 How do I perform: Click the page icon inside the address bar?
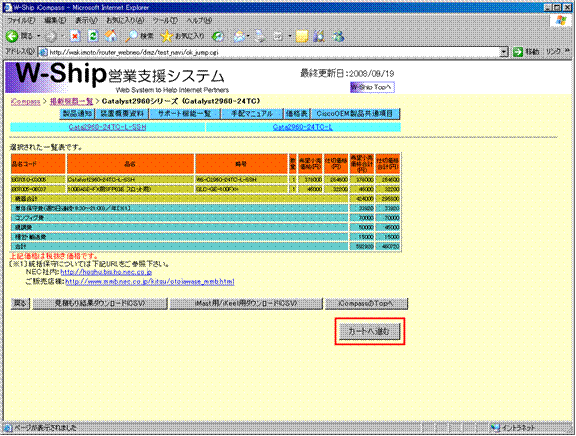[x=44, y=52]
